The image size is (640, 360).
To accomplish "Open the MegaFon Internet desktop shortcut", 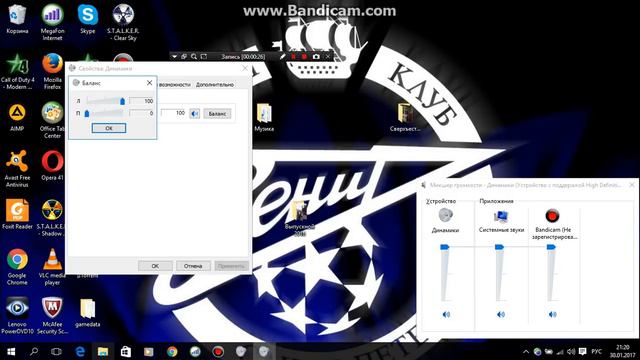I will pos(52,22).
